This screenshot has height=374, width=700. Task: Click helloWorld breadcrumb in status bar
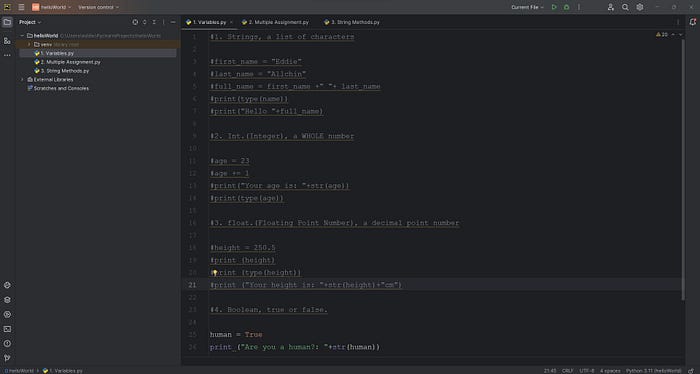pyautogui.click(x=19, y=370)
